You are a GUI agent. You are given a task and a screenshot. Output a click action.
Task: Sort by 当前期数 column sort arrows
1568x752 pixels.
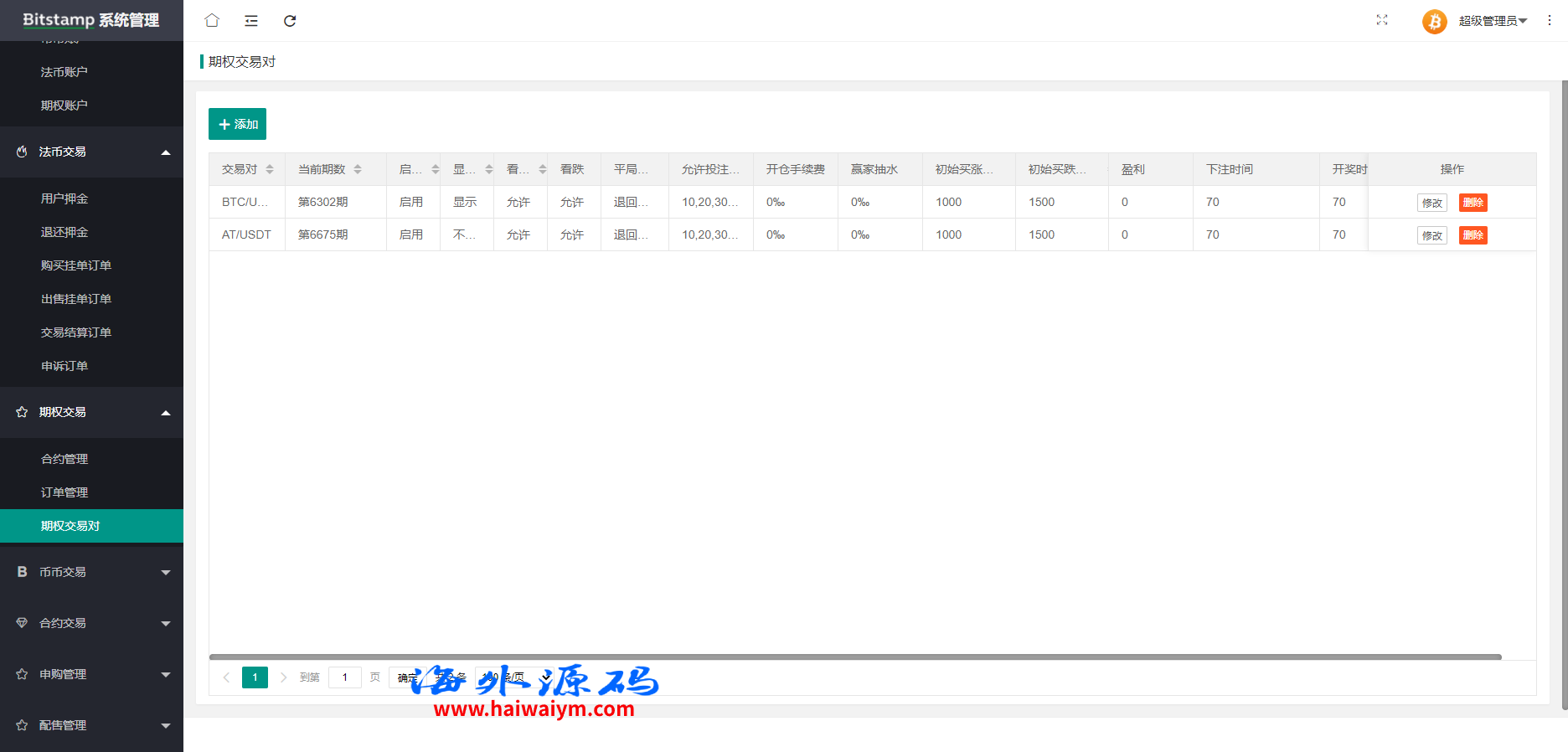coord(358,169)
